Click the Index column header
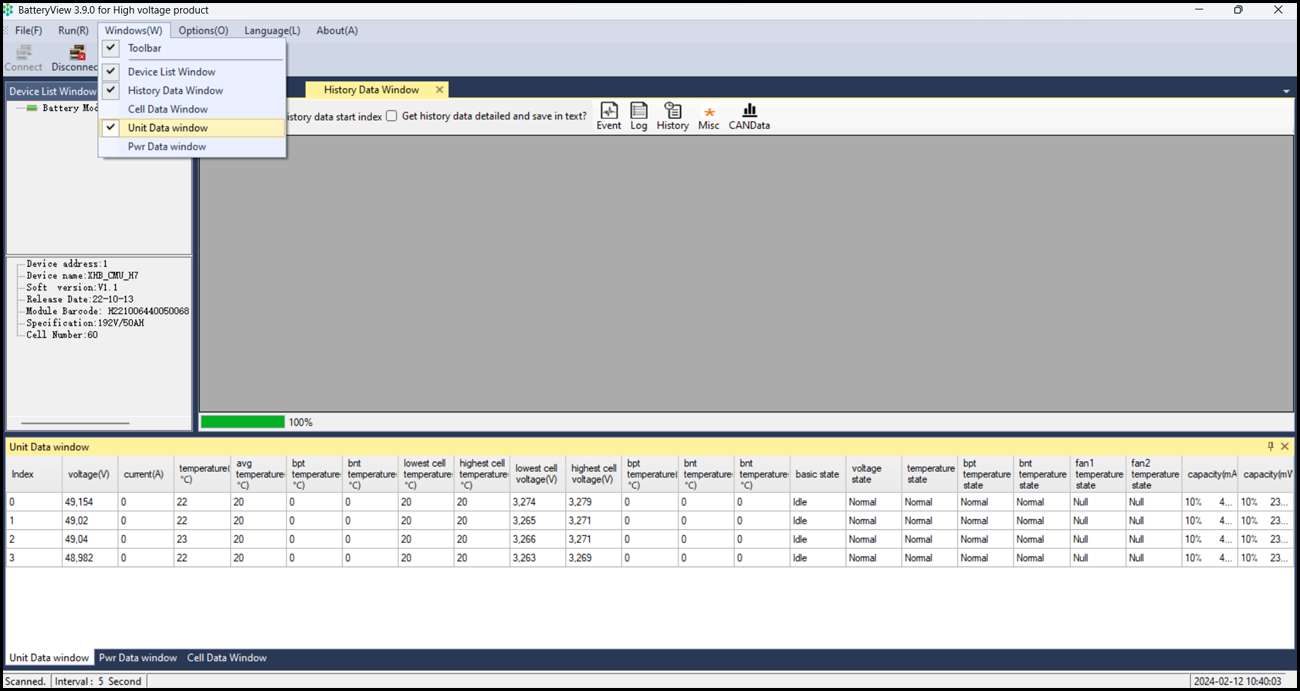Screen dimensions: 1300x691 point(34,474)
